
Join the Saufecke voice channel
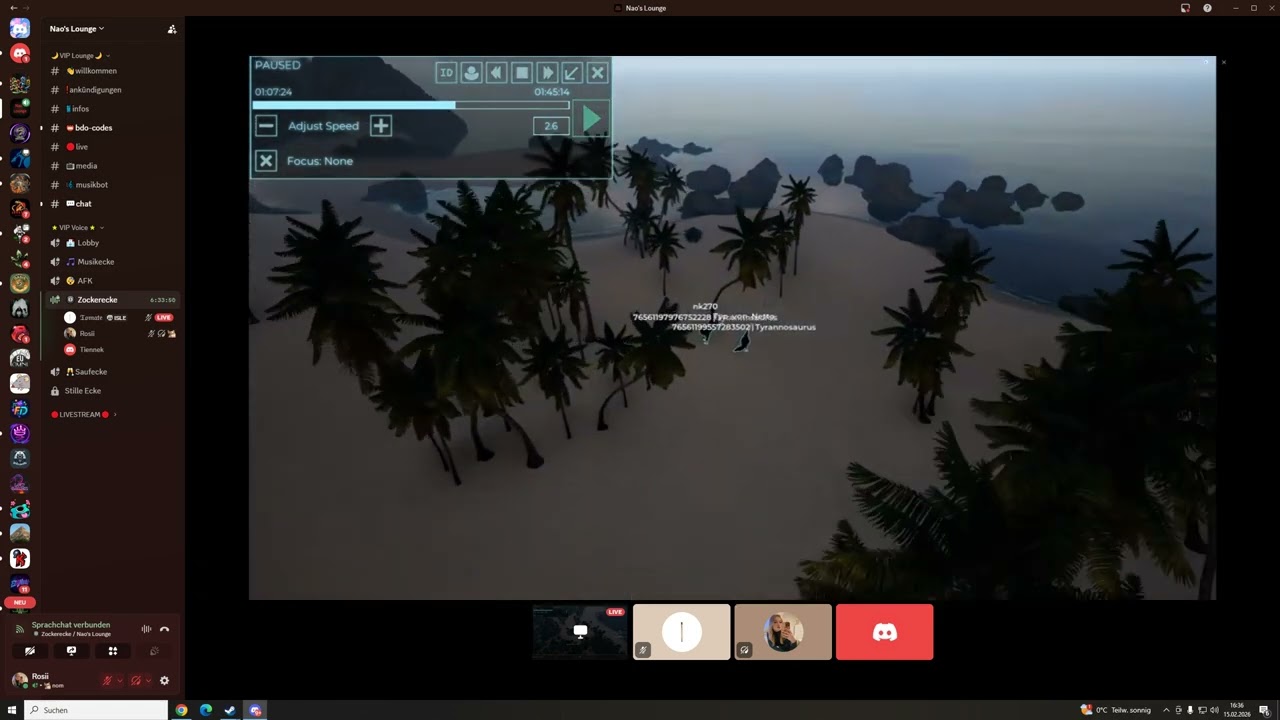[113, 372]
